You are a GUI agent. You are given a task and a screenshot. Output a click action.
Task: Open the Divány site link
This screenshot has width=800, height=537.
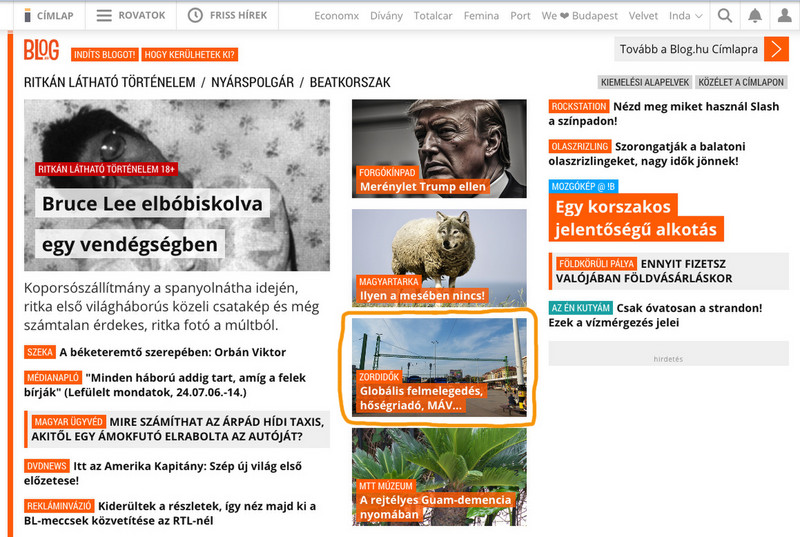pos(386,16)
